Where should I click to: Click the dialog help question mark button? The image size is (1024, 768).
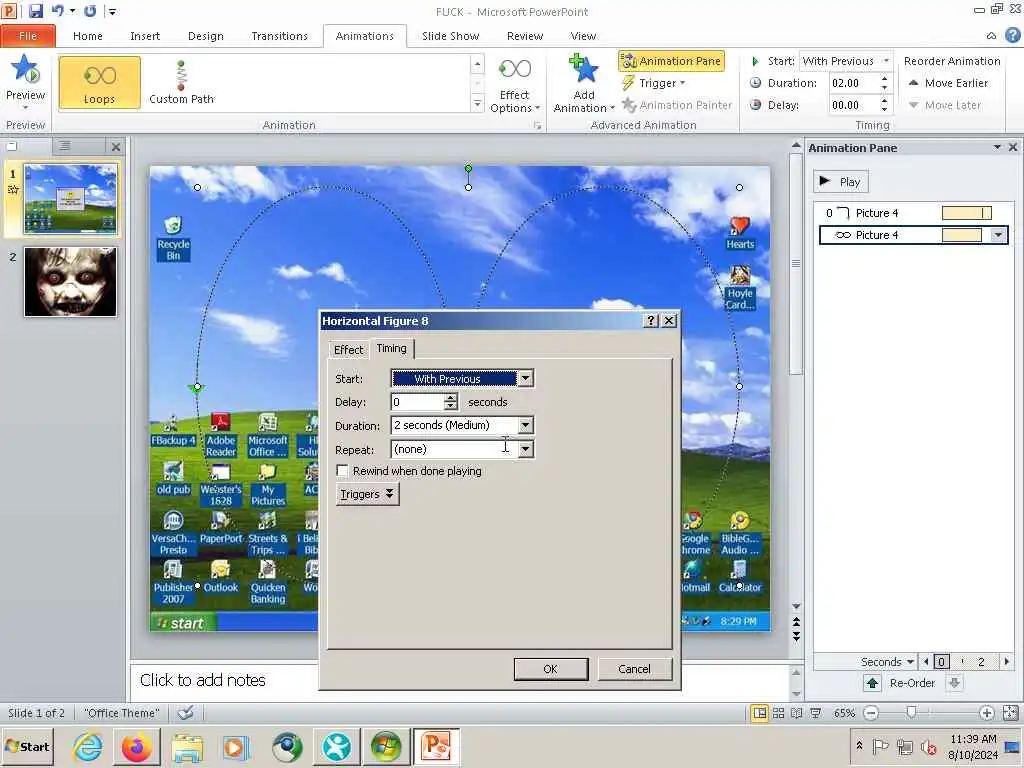pos(650,321)
